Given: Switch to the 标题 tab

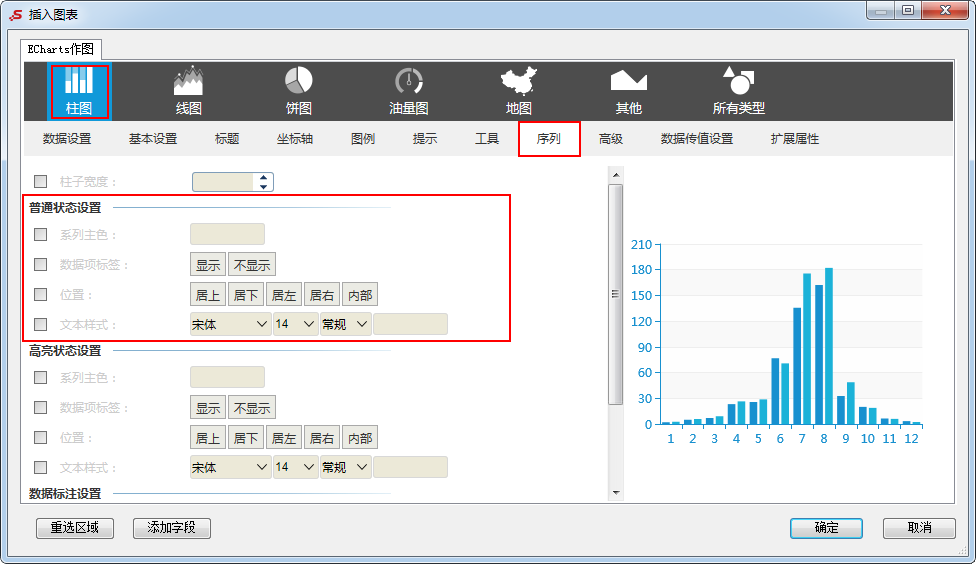Looking at the screenshot, I should [x=227, y=139].
